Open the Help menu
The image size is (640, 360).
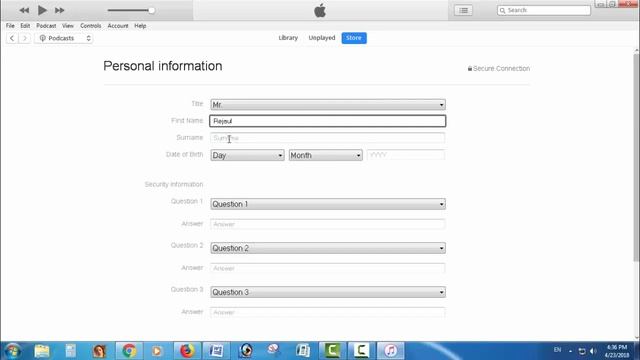[x=140, y=26]
